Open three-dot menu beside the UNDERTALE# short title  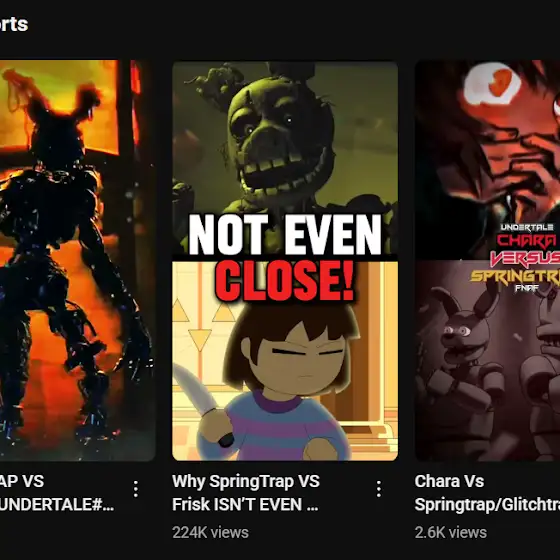point(136,489)
